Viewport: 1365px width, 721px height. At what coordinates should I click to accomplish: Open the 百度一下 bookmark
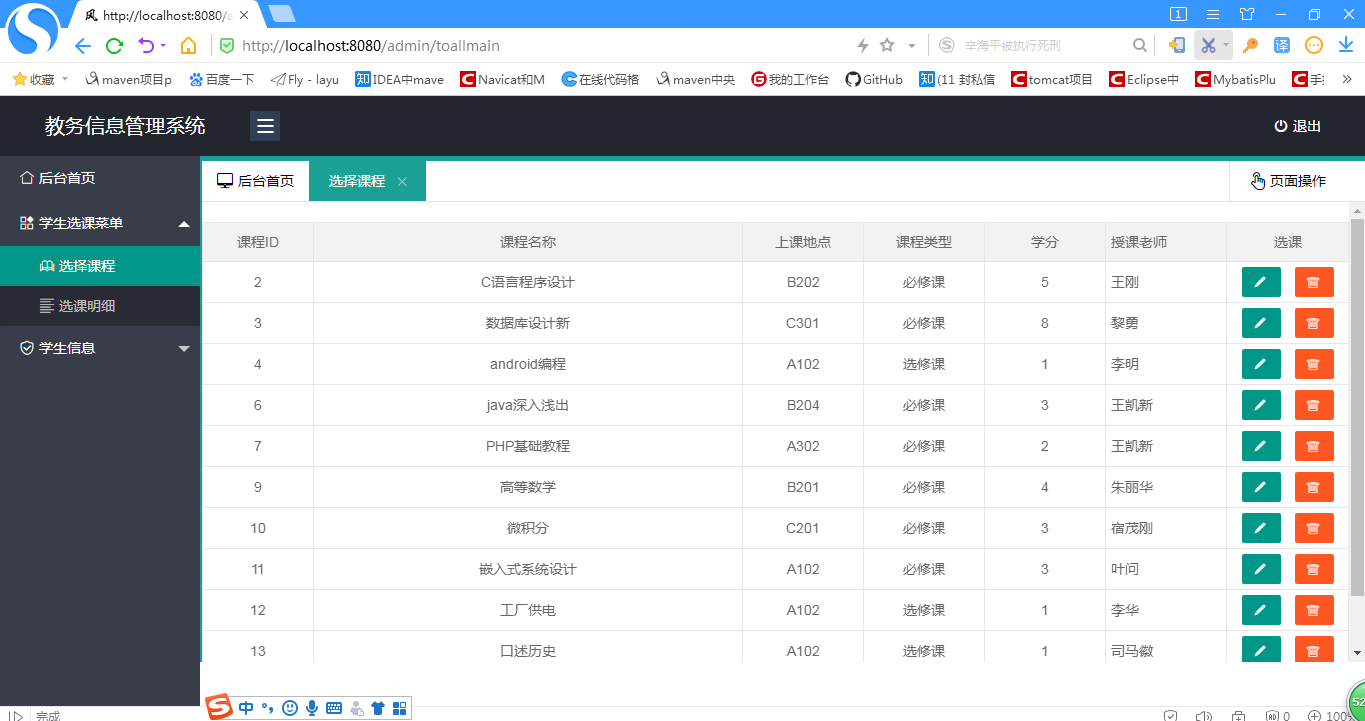point(221,79)
